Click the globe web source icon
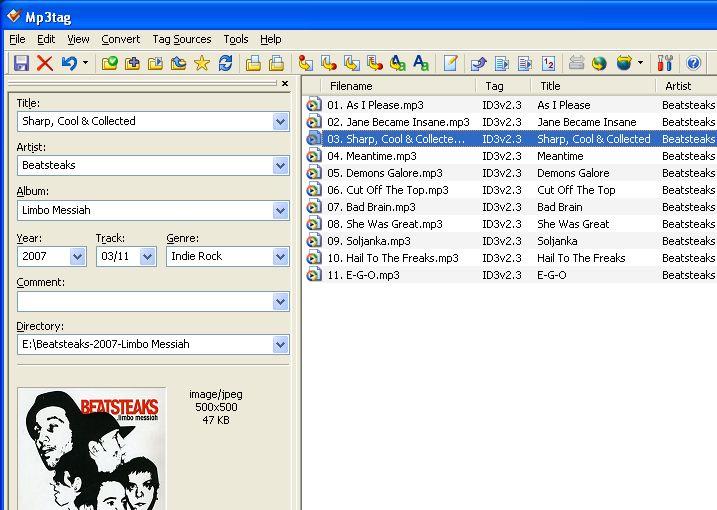 point(599,63)
